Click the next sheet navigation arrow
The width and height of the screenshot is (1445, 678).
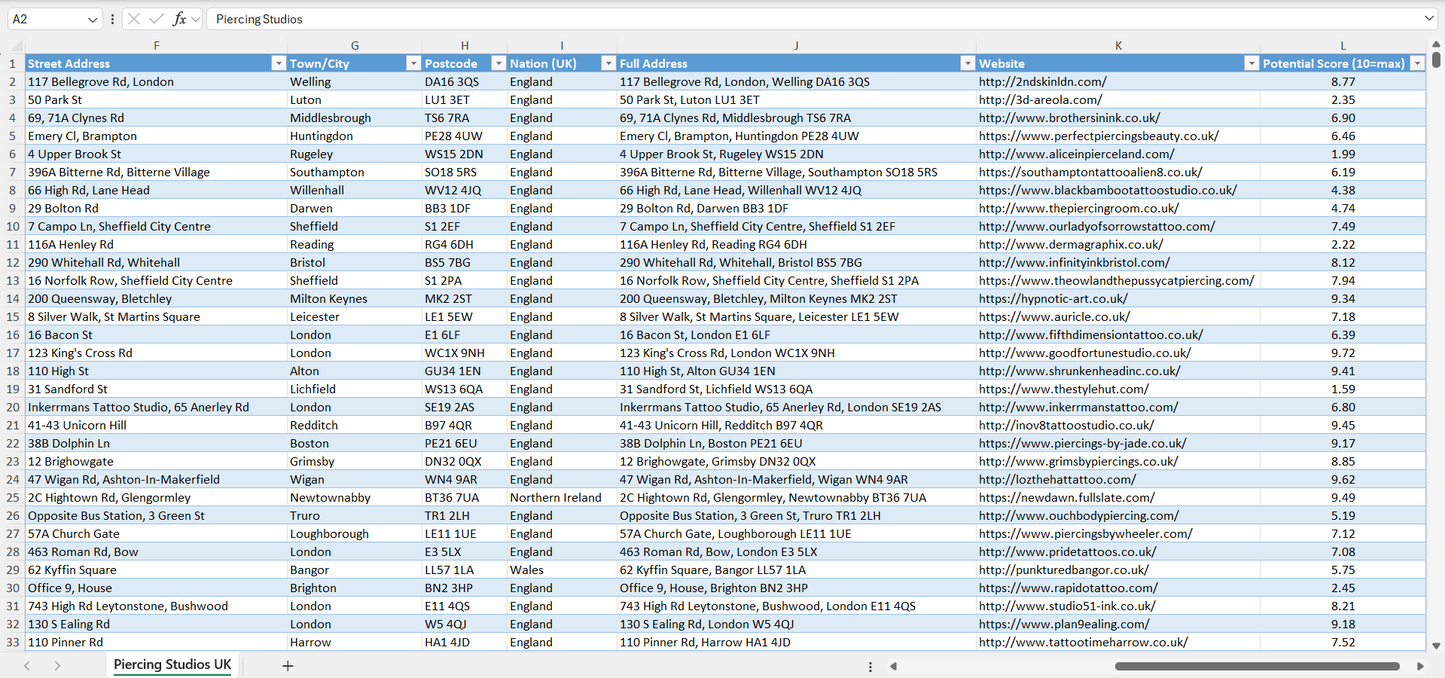click(x=57, y=666)
